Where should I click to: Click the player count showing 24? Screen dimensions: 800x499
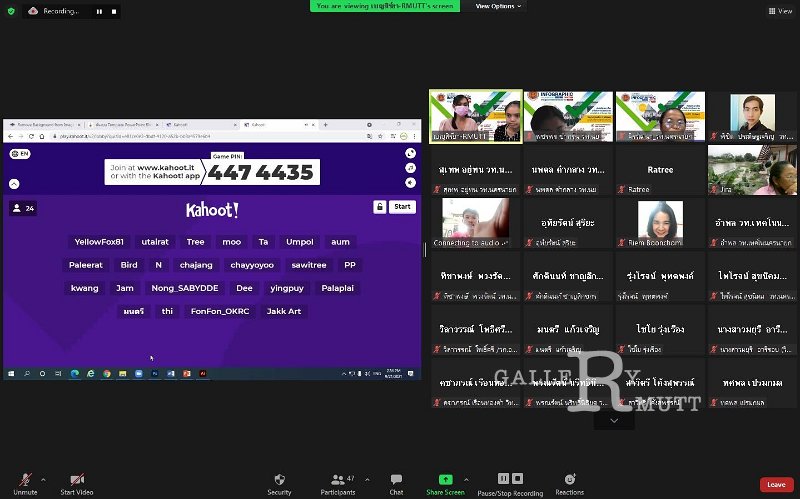(x=23, y=208)
